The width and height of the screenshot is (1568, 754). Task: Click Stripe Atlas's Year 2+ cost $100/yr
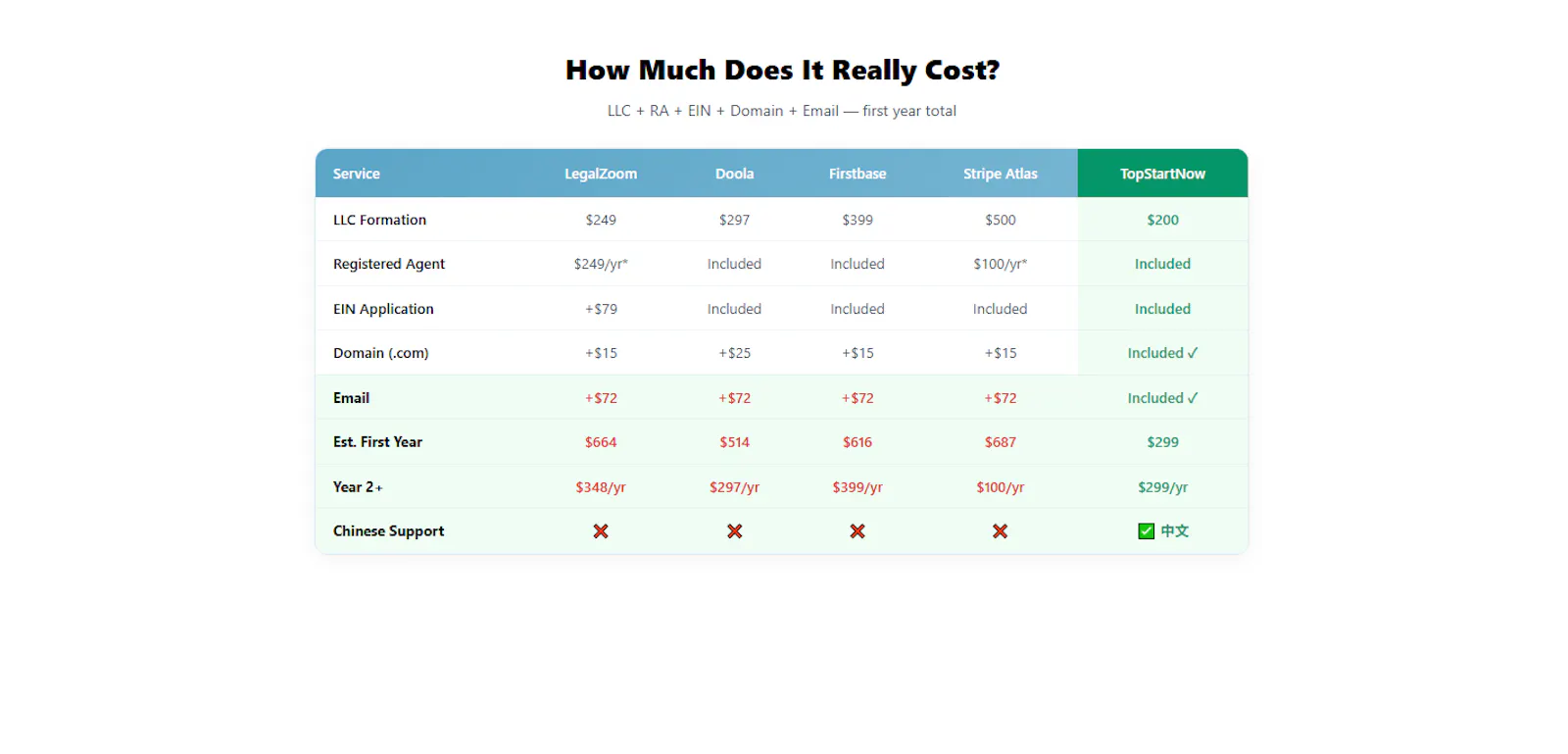pyautogui.click(x=1000, y=487)
